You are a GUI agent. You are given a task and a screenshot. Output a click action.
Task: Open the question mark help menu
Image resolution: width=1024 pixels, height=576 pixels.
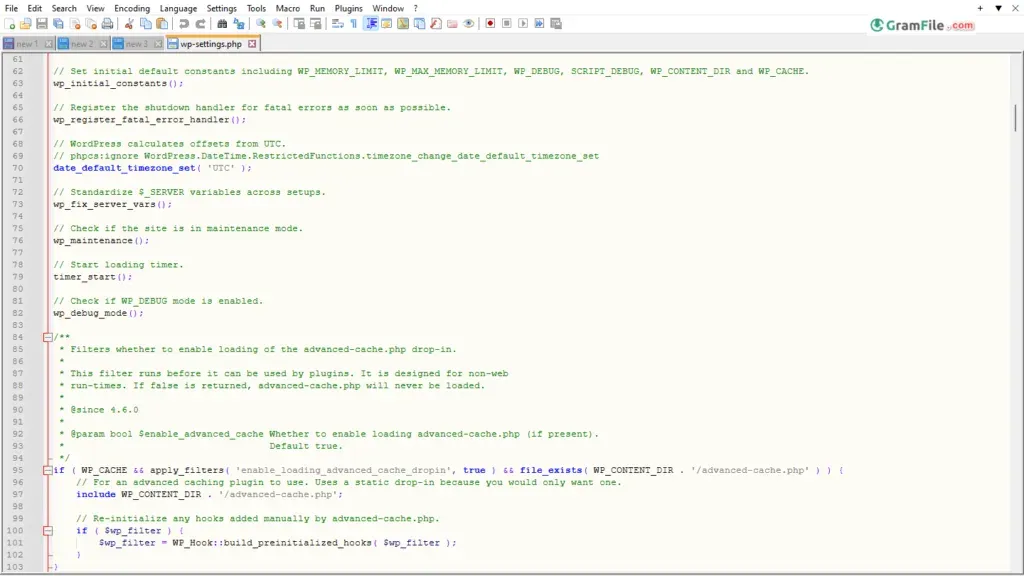tap(415, 8)
